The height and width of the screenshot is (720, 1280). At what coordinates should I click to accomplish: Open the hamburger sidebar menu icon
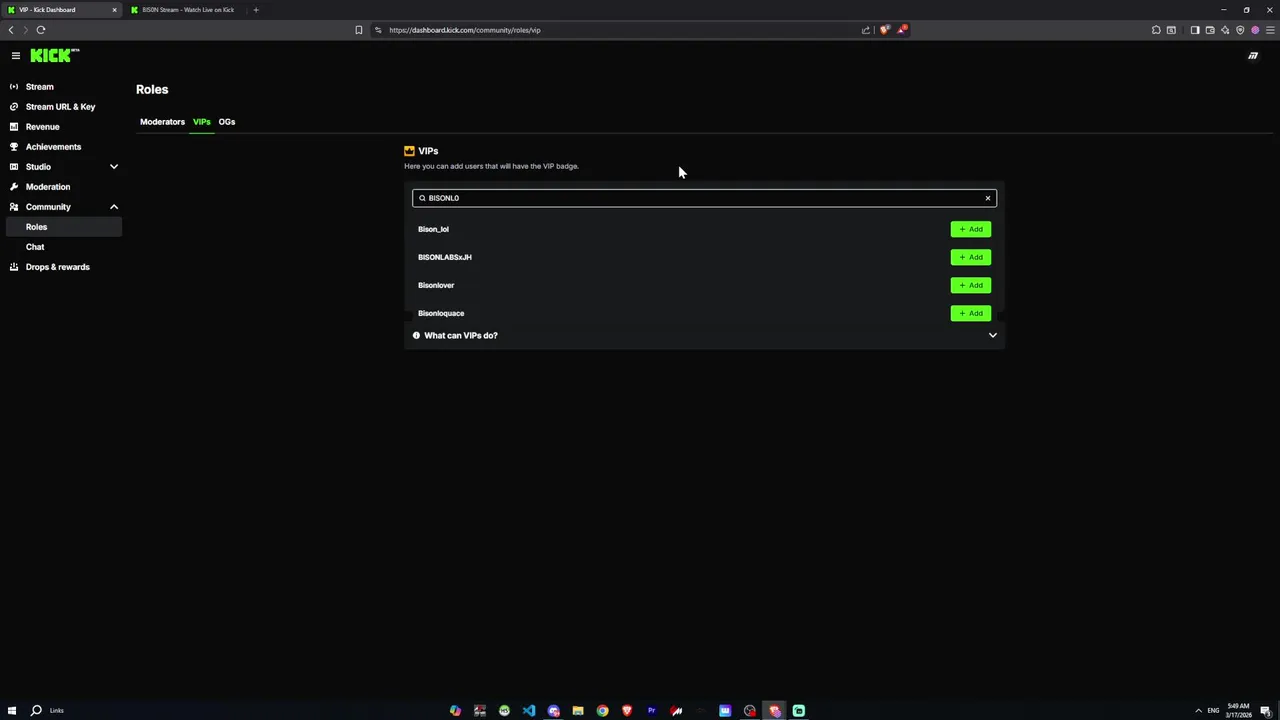(16, 56)
